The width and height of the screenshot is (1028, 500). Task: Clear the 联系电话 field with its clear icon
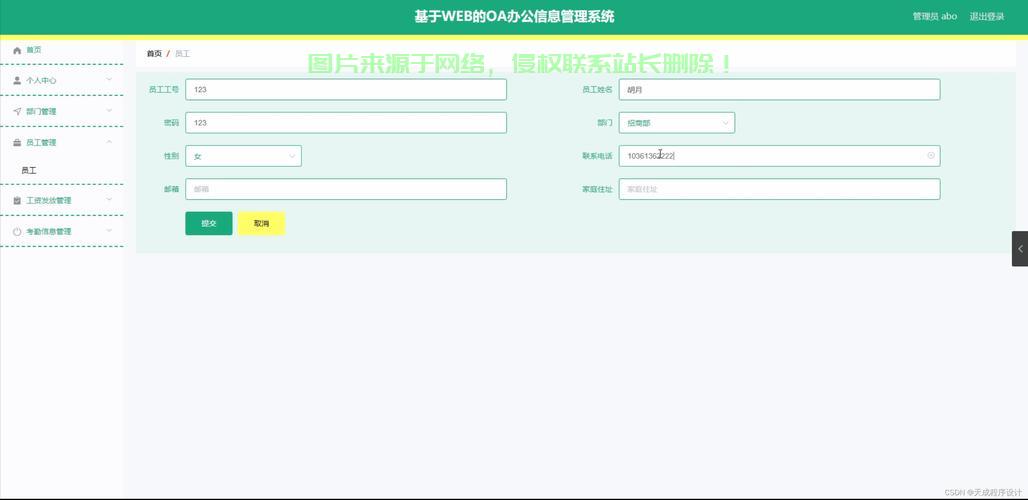(x=931, y=156)
